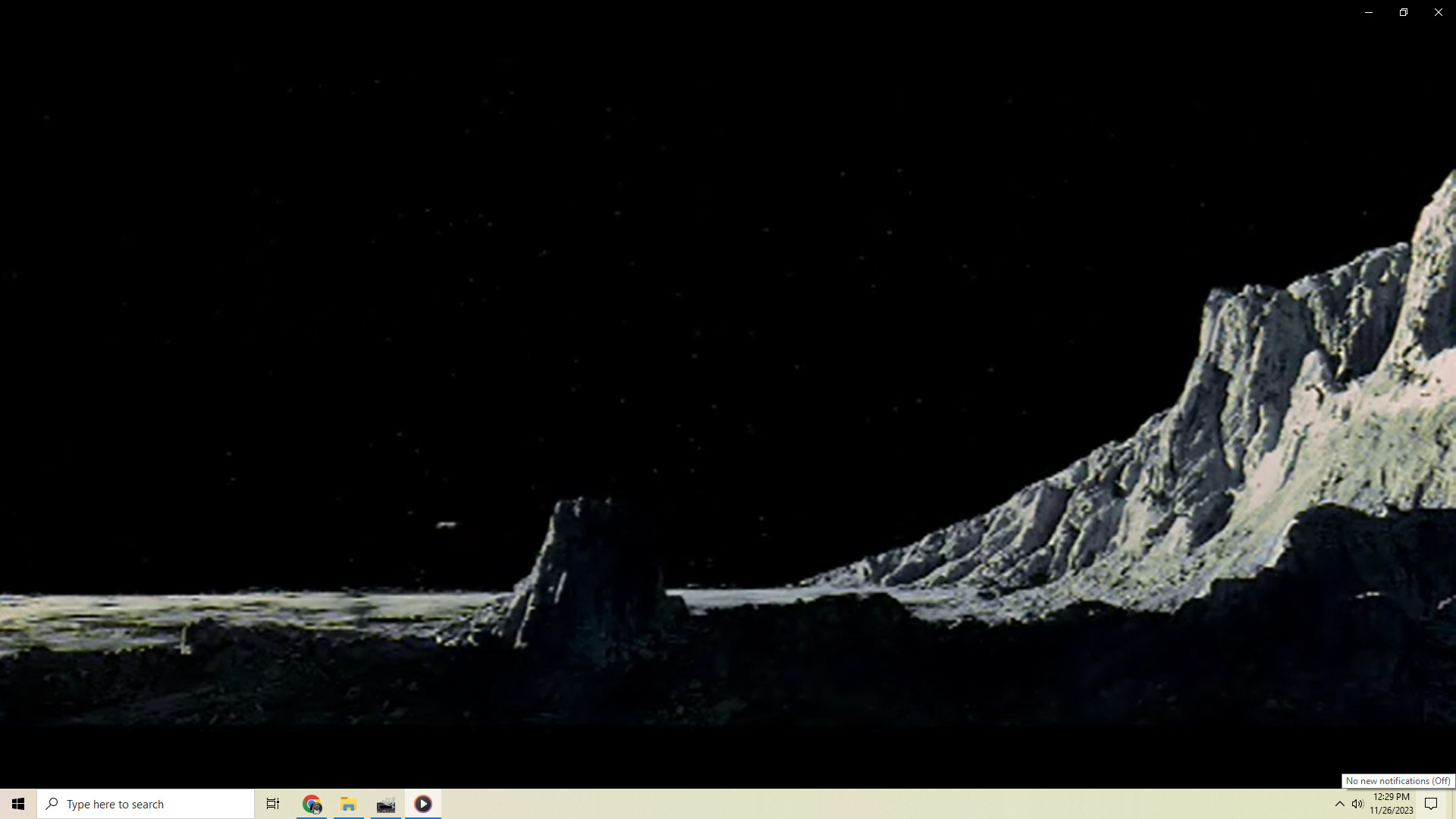Open Task View from the taskbar

coord(273,804)
